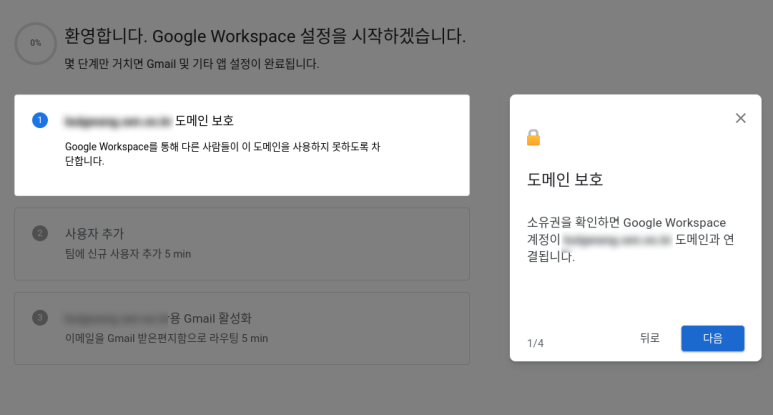Click the yellow lock icon
This screenshot has height=415, width=773.
coord(533,138)
